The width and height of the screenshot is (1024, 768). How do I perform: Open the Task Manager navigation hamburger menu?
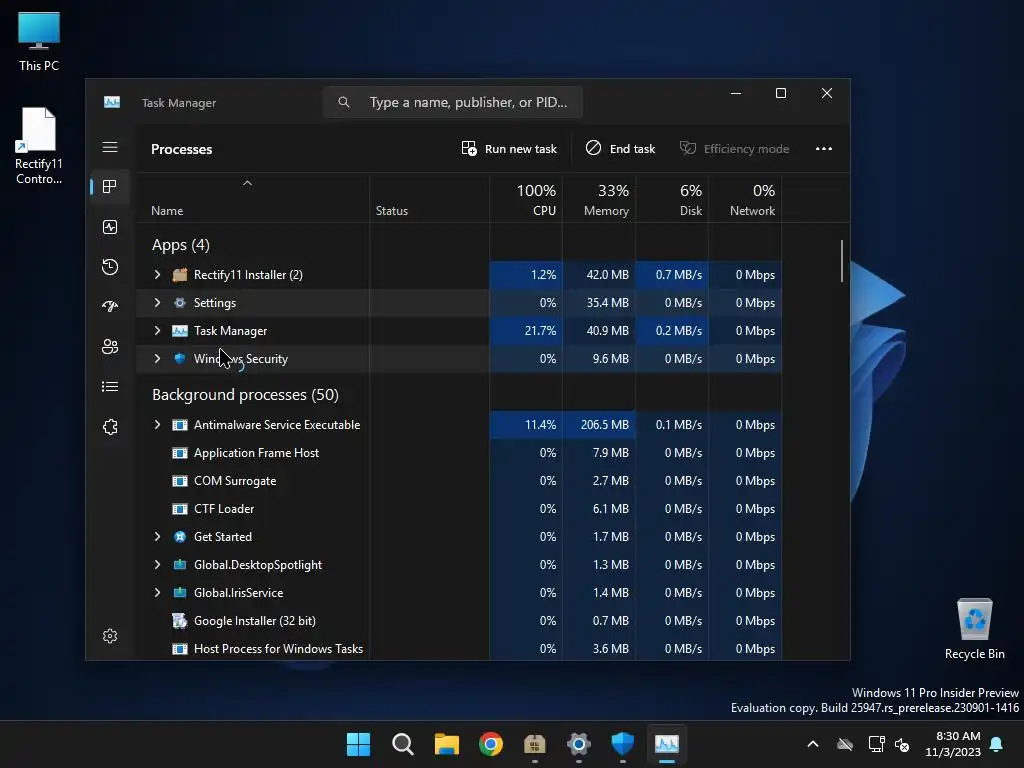110,147
